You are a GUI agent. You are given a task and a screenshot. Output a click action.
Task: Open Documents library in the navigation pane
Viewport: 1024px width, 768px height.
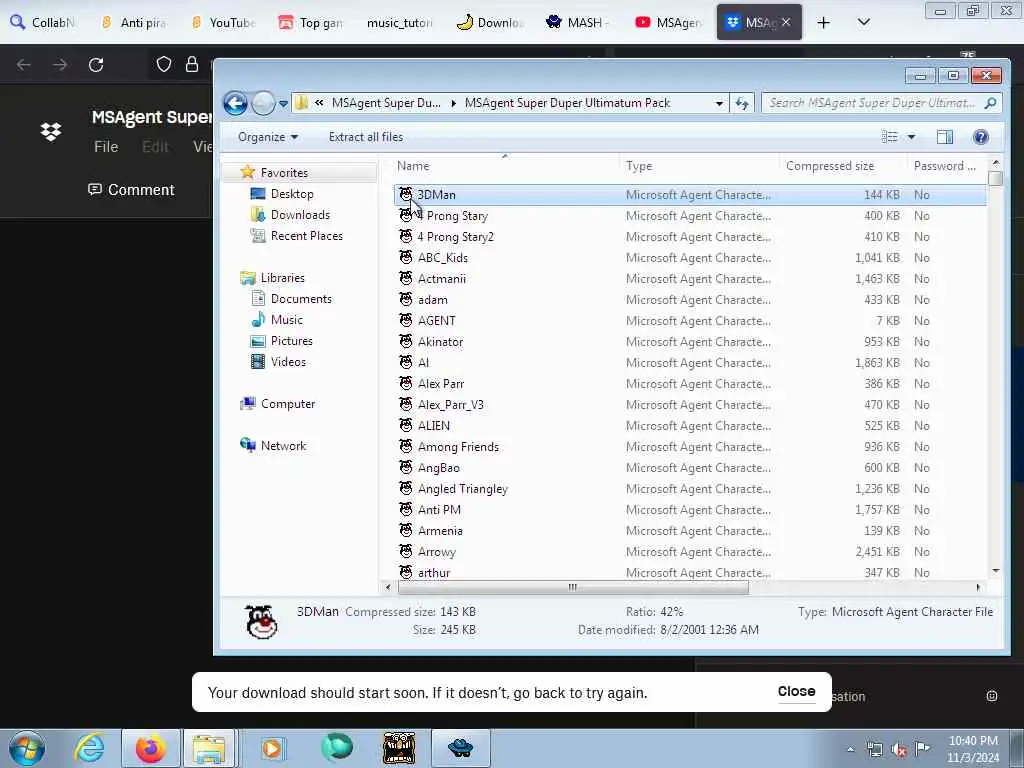[301, 298]
